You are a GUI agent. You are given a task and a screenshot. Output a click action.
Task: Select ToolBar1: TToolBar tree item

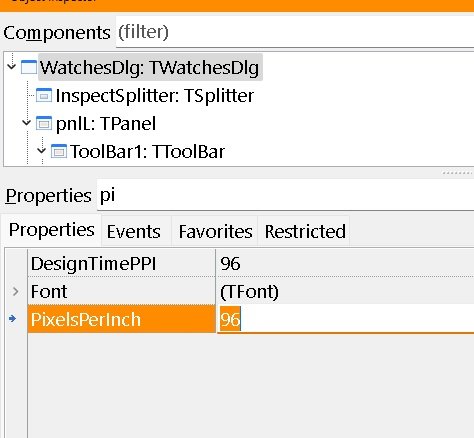tap(147, 152)
